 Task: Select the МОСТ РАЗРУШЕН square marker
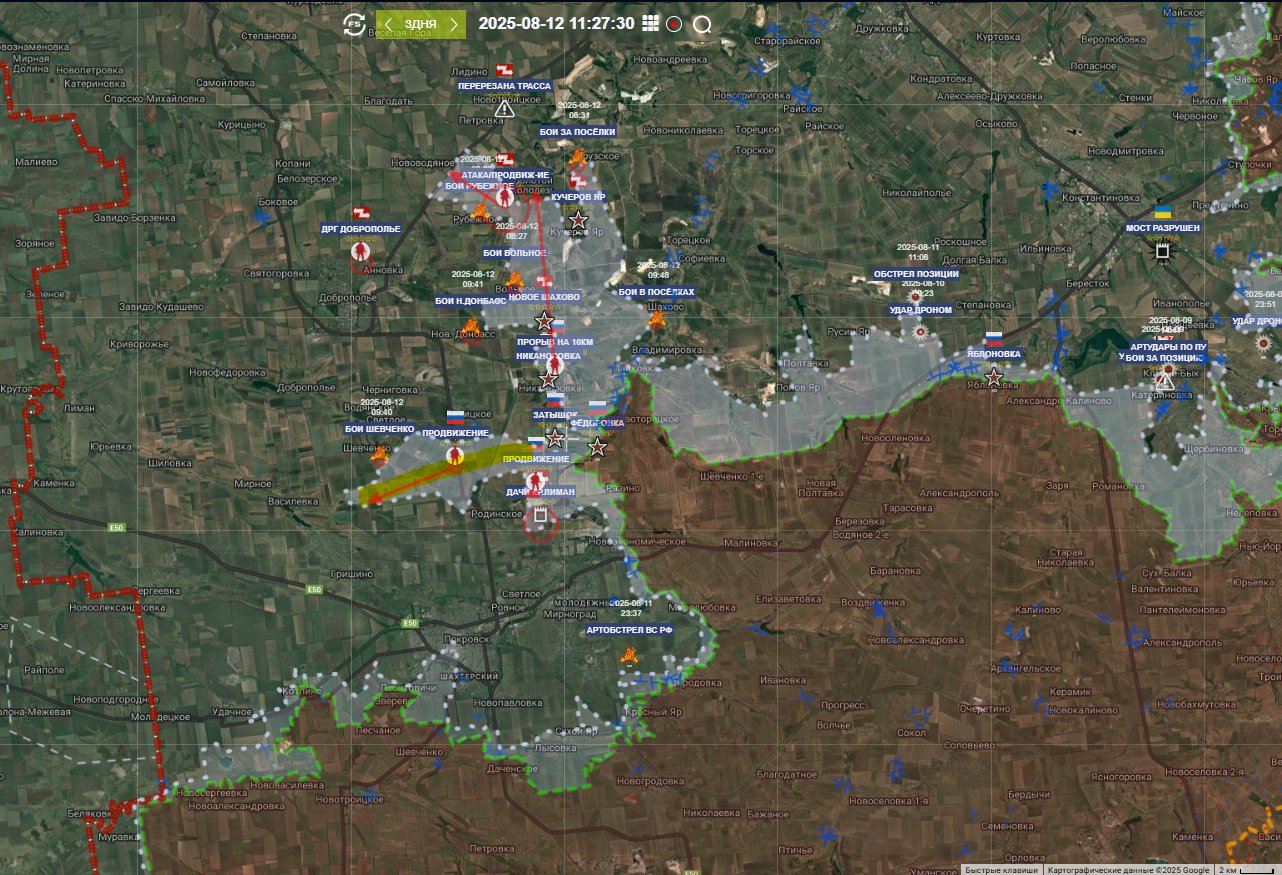click(1162, 252)
